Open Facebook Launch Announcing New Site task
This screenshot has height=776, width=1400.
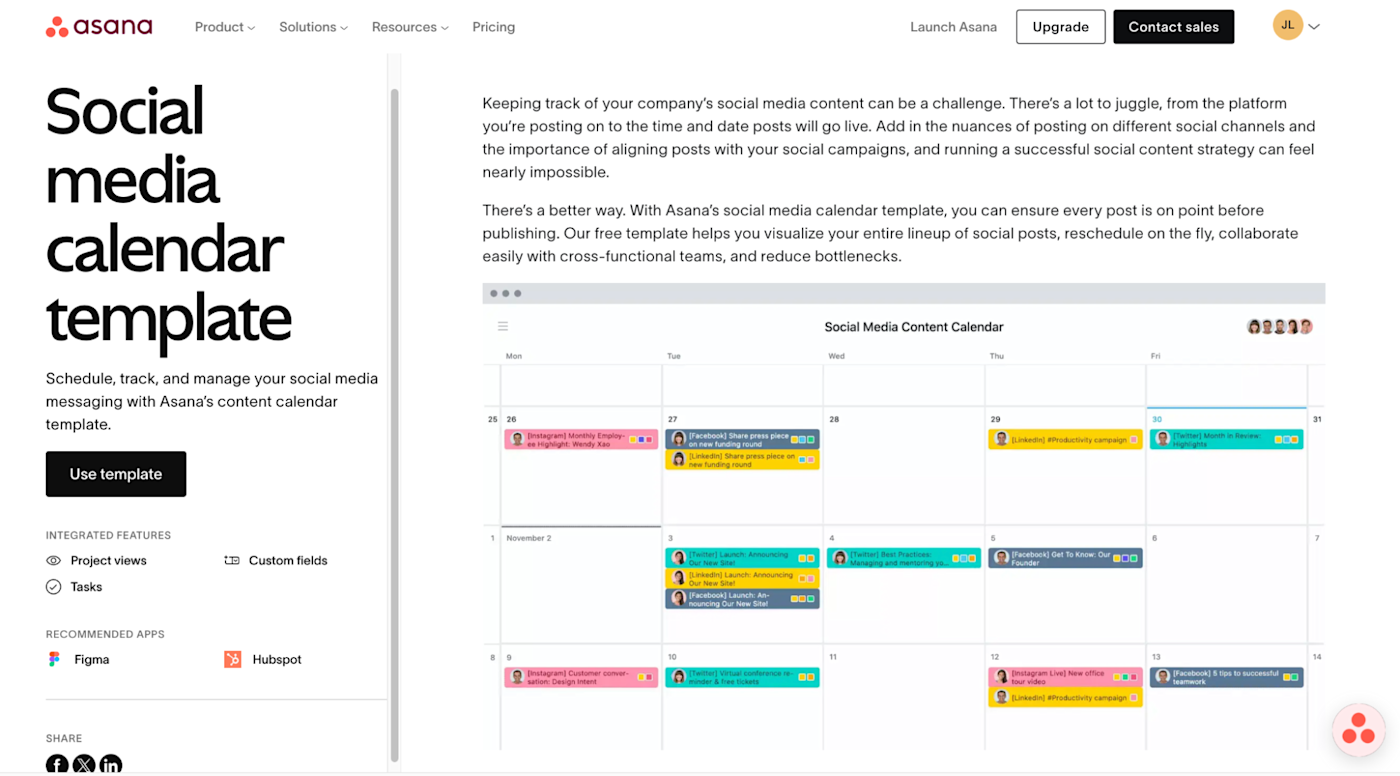pos(742,599)
